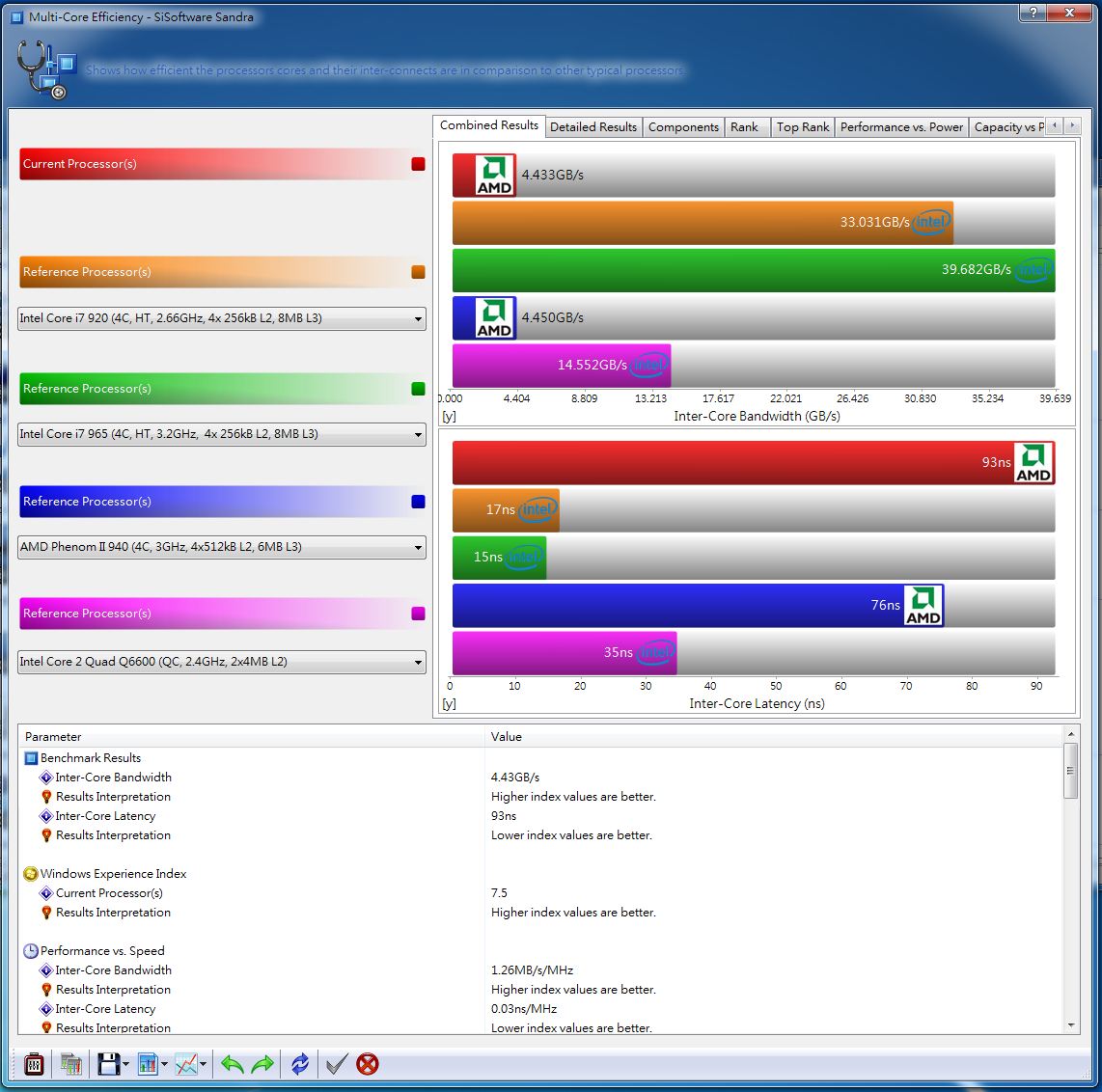Click the red cancel X icon
Image resolution: width=1102 pixels, height=1092 pixels.
[x=367, y=1064]
